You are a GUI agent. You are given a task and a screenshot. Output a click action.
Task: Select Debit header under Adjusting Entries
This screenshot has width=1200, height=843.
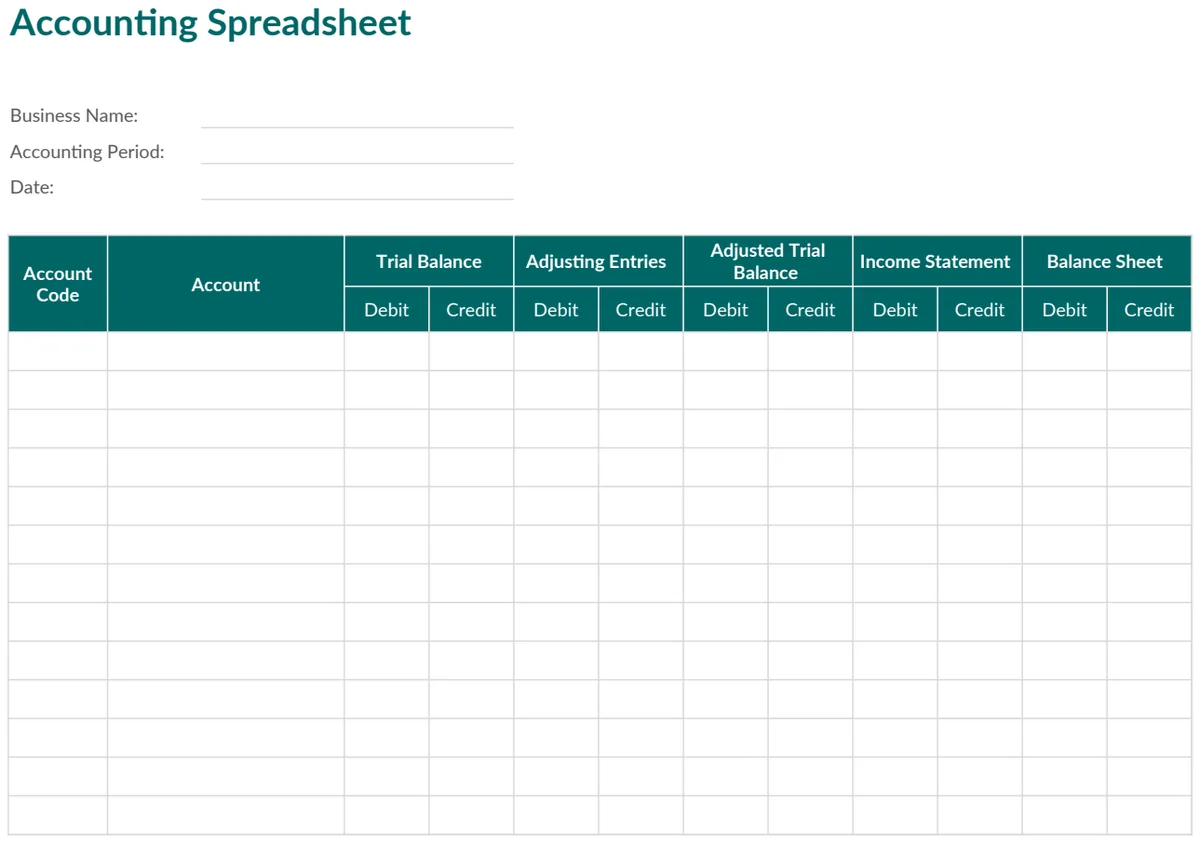(556, 310)
